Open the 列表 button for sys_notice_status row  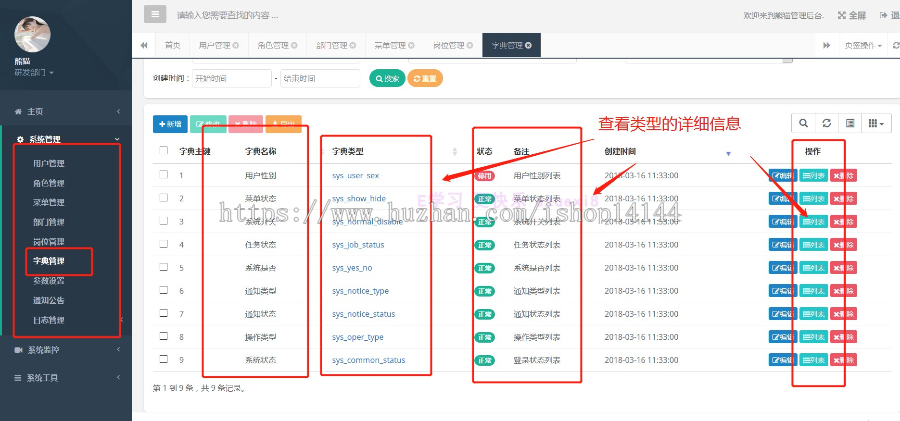[813, 314]
